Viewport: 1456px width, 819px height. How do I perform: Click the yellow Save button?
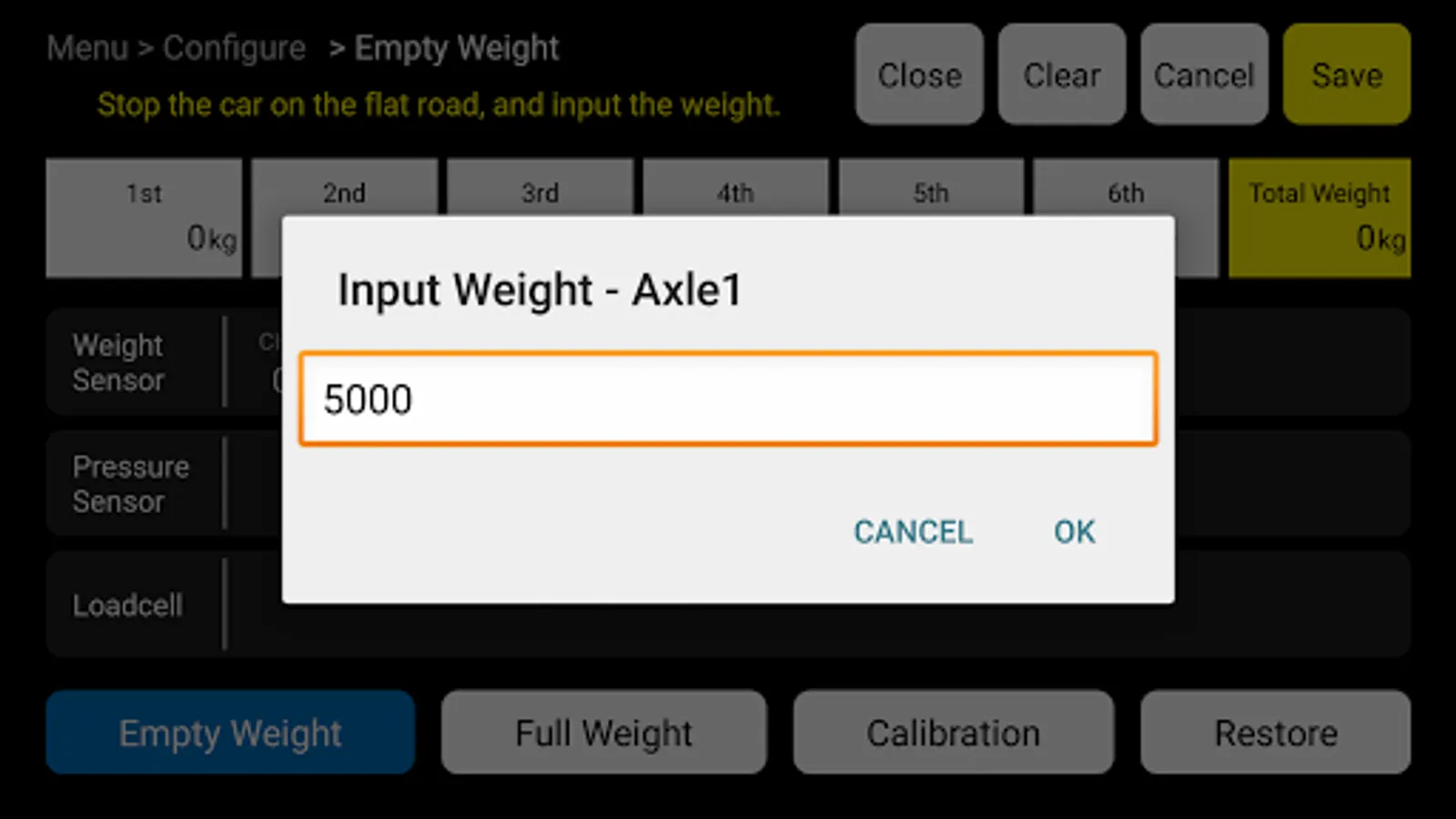tap(1347, 75)
